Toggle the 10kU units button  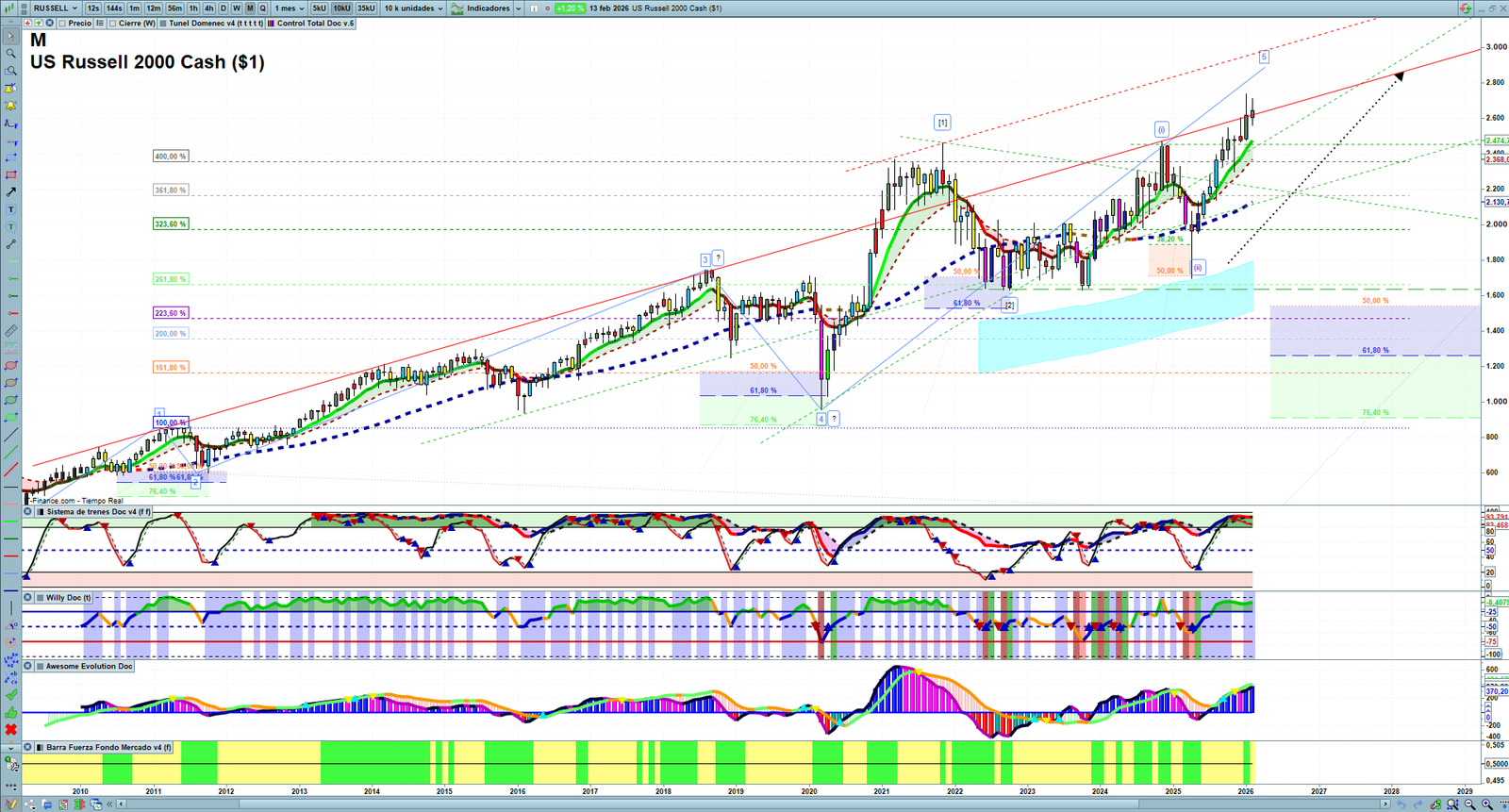coord(341,8)
